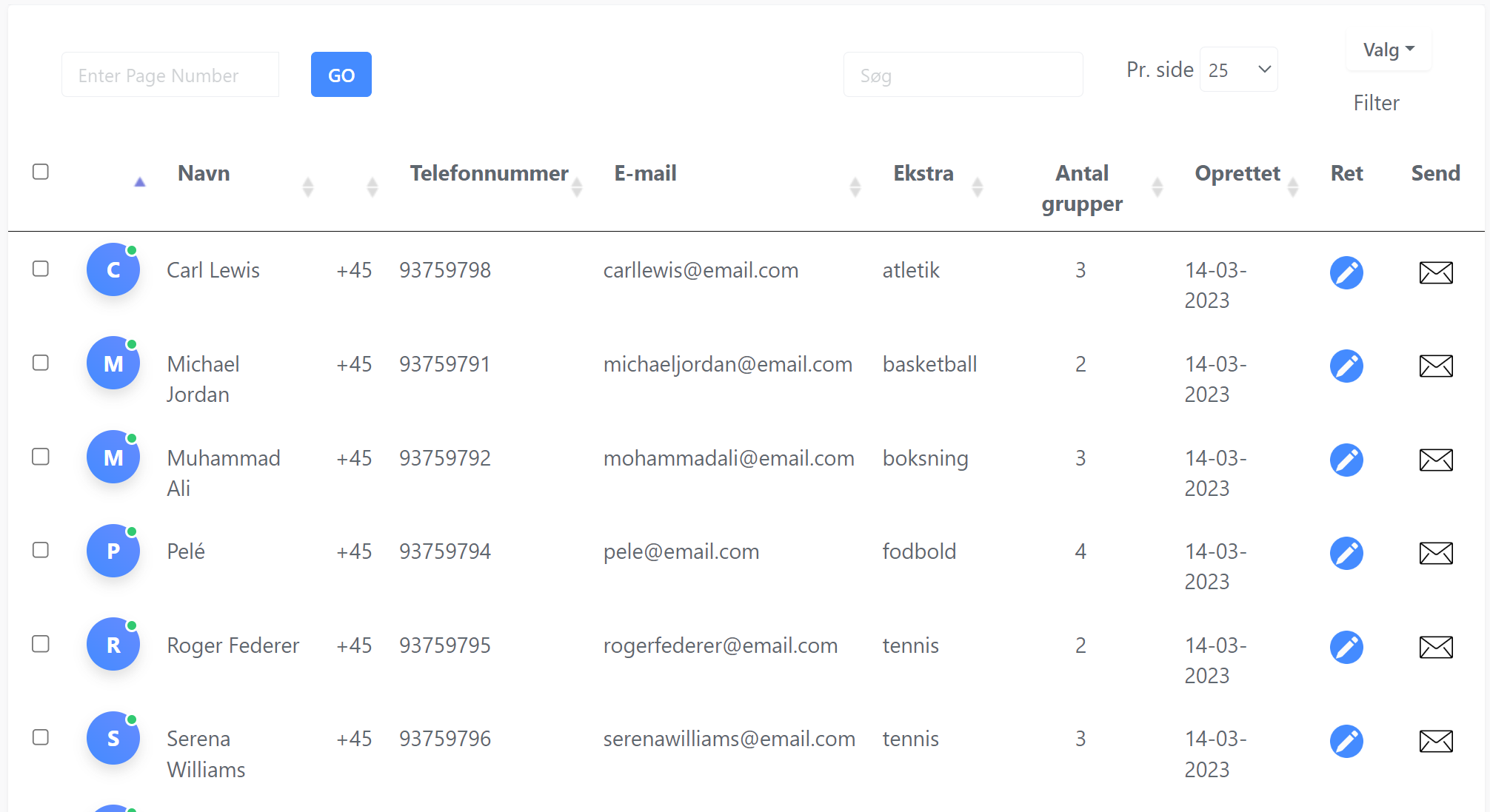Select the Pelé row checkbox
Image resolution: width=1490 pixels, height=812 pixels.
pyautogui.click(x=41, y=550)
